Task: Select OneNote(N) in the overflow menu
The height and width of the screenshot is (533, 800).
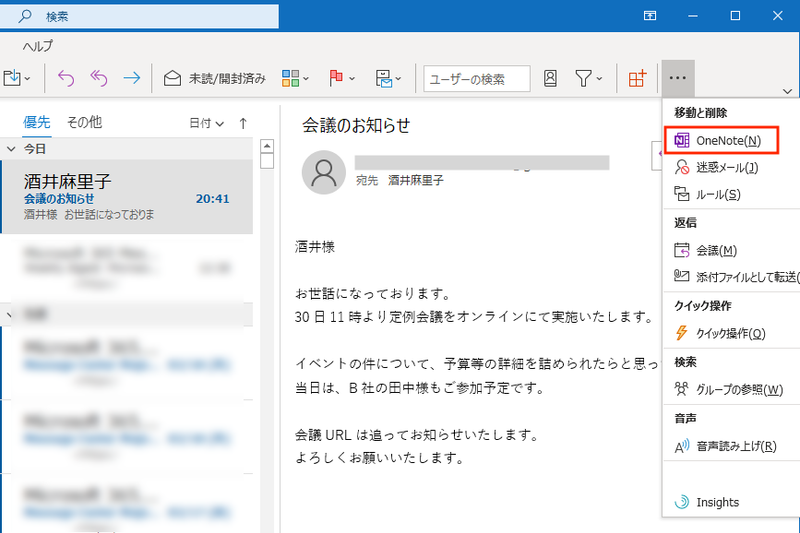Action: [x=721, y=140]
